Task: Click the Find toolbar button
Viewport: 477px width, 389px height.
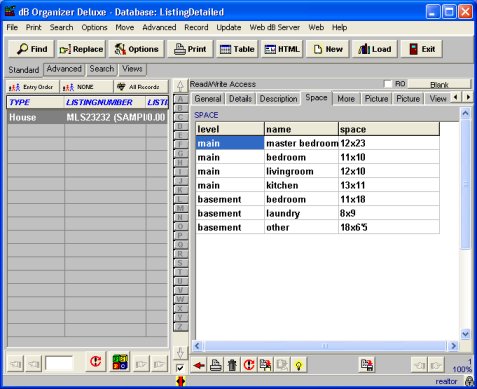Action: pos(32,49)
